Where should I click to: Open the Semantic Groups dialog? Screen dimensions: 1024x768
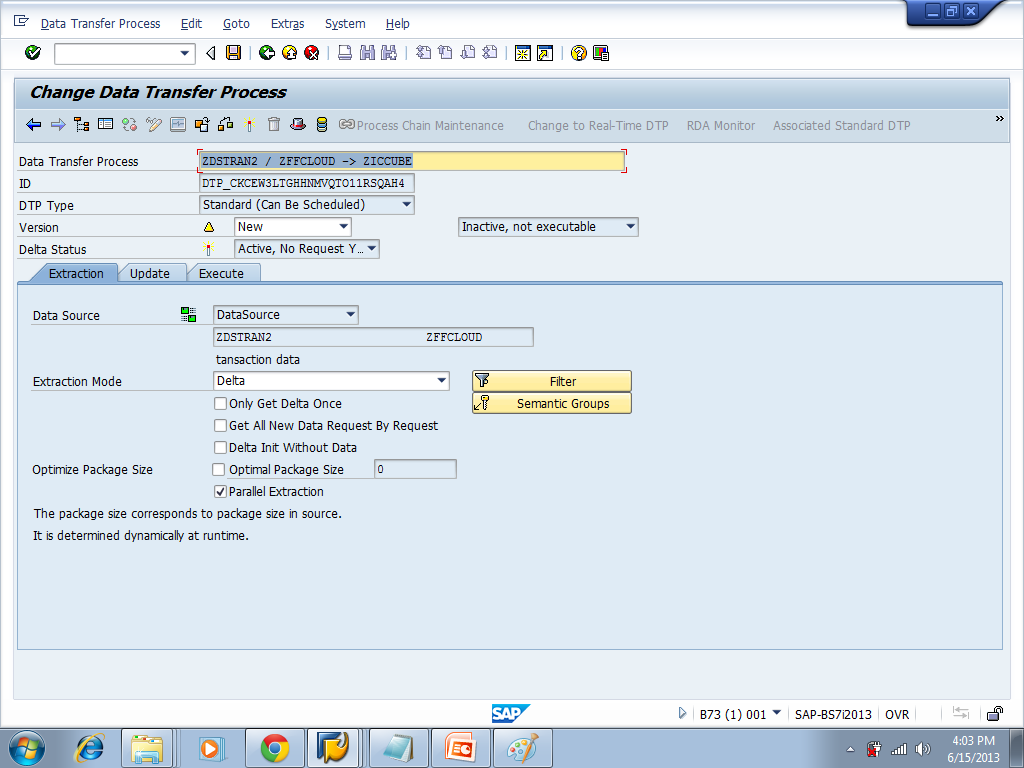[551, 403]
